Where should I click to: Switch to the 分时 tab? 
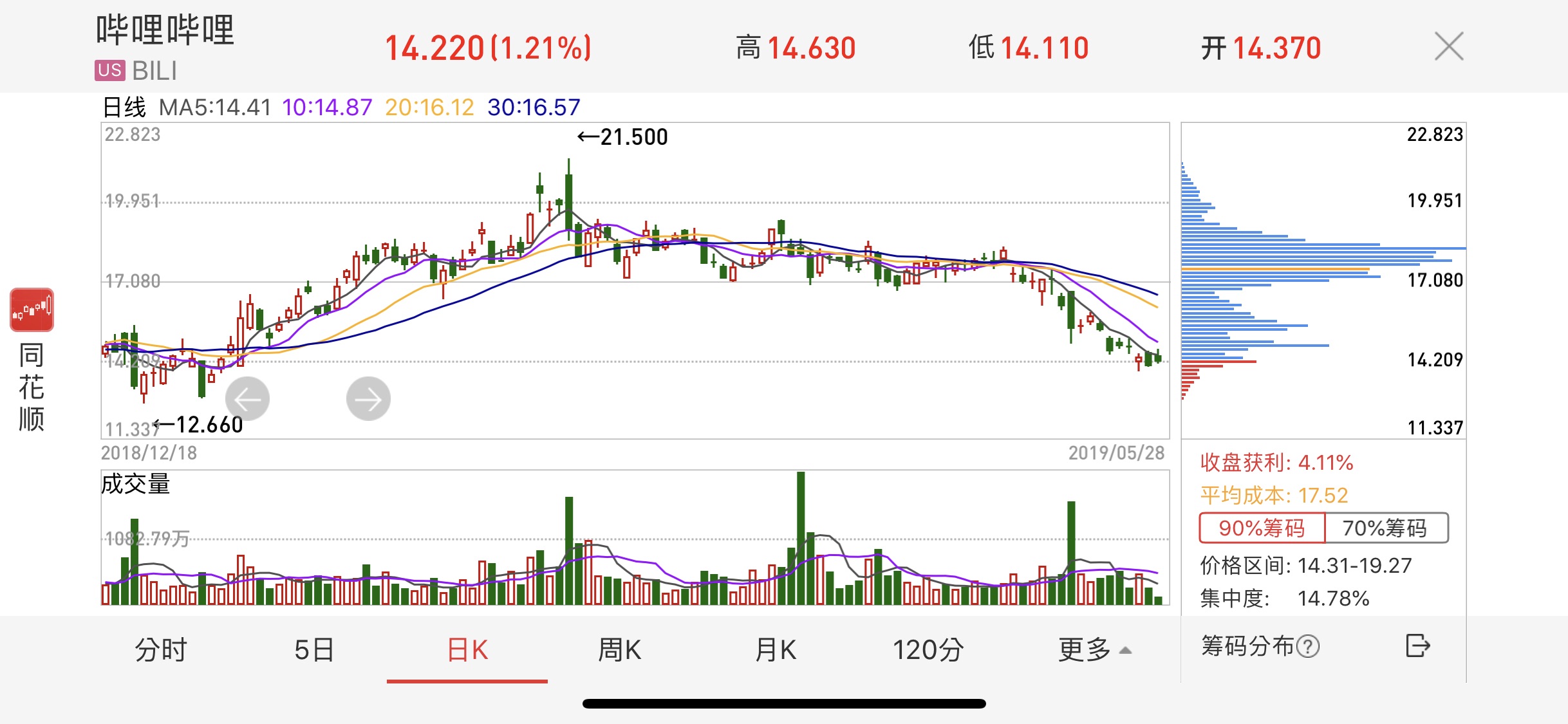click(x=161, y=650)
